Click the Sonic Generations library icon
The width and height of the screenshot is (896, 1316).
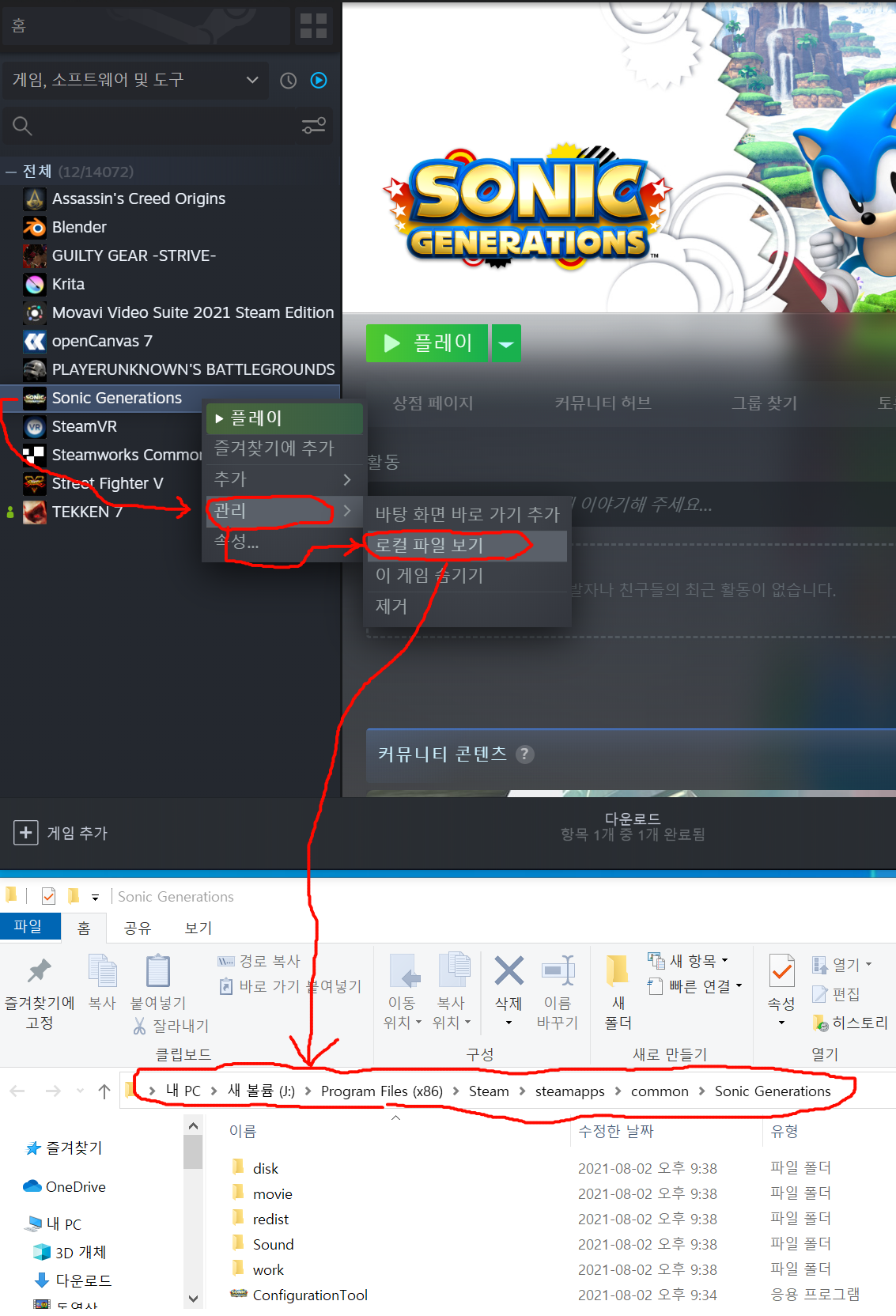pyautogui.click(x=34, y=398)
